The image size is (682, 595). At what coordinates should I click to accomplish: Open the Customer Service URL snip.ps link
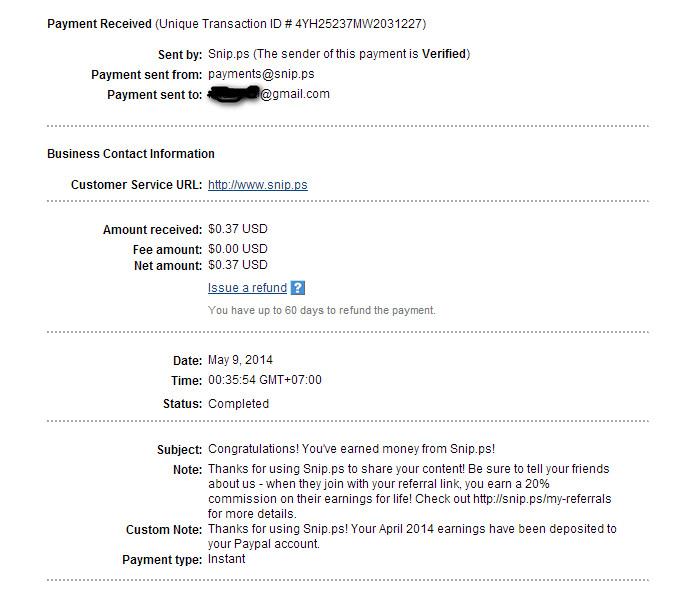(257, 185)
